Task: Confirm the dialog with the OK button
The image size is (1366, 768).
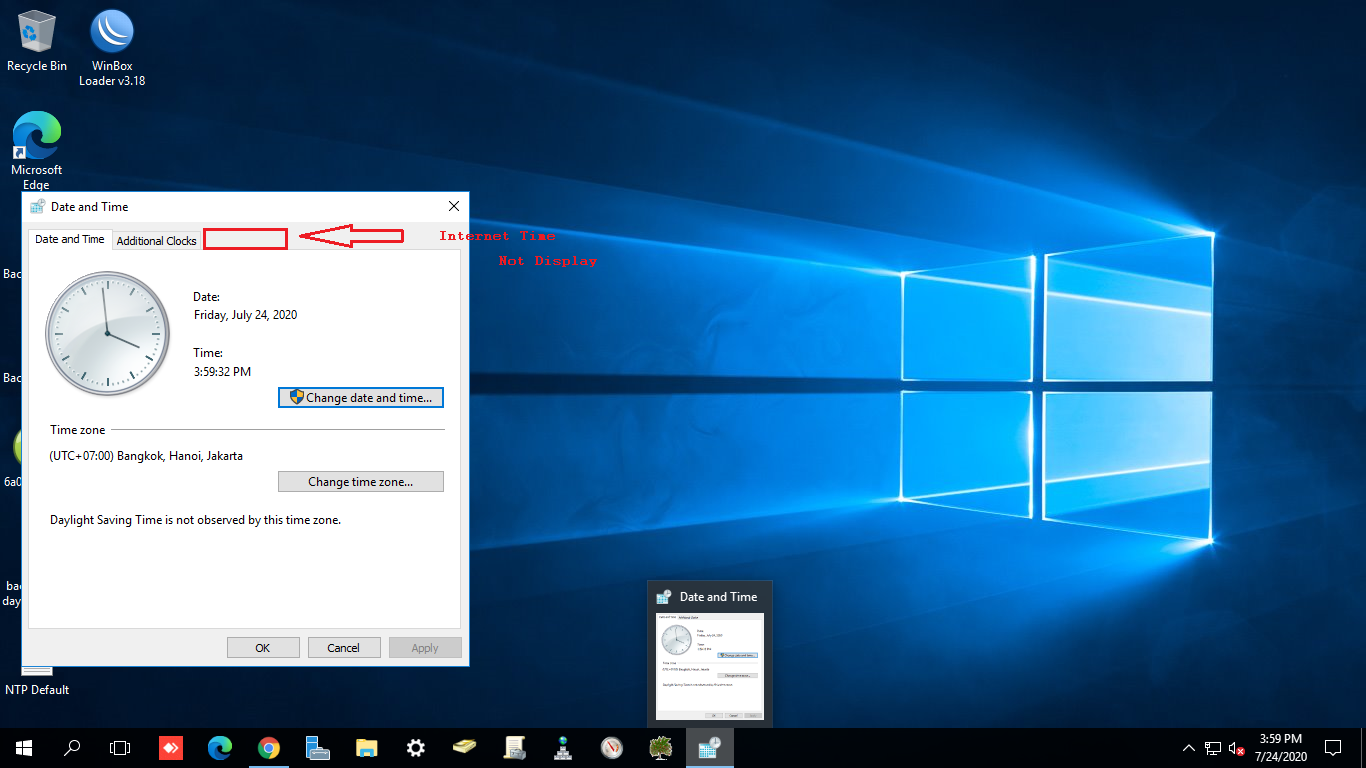Action: pos(263,648)
